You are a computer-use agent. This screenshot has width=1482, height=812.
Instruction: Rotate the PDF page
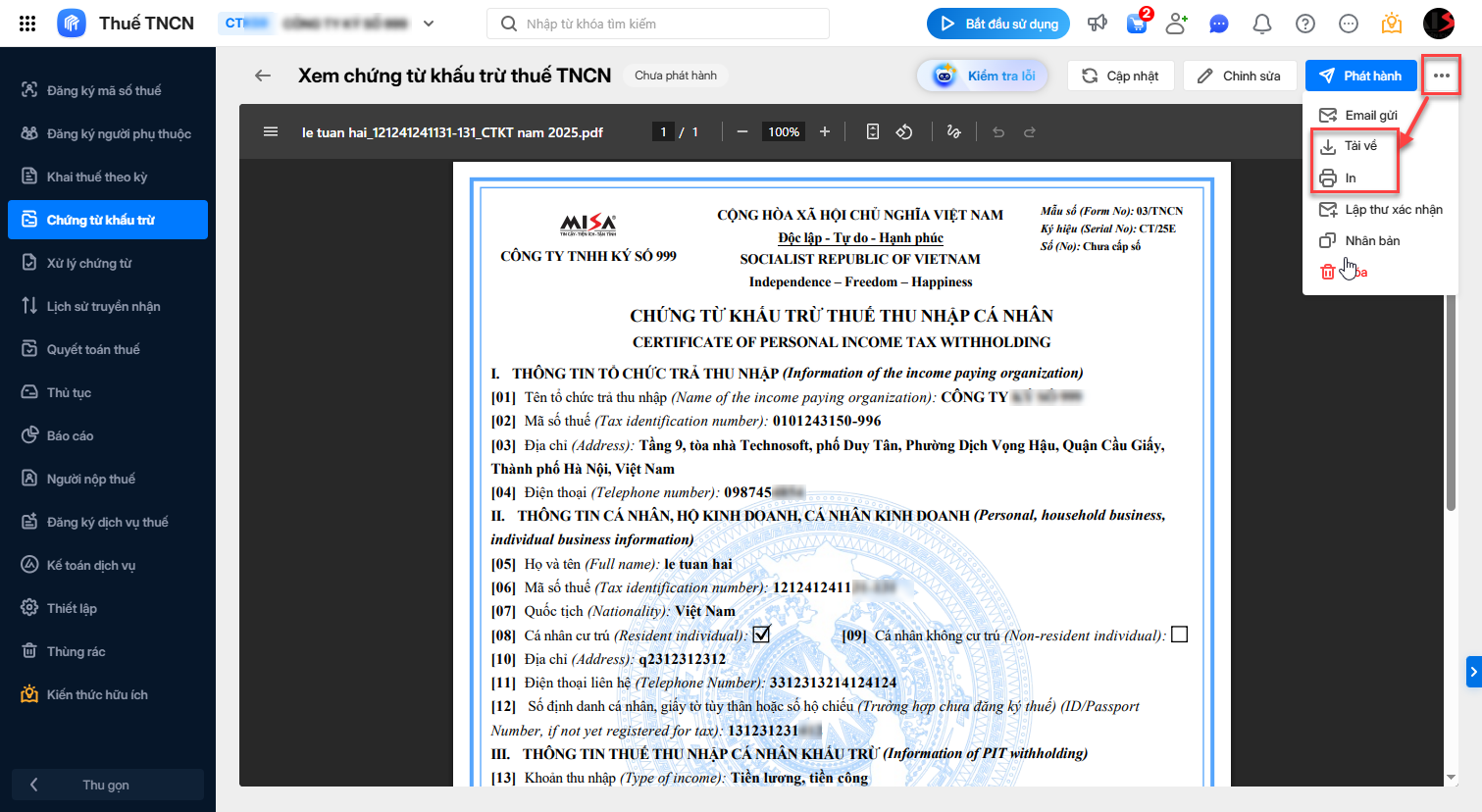pos(904,131)
